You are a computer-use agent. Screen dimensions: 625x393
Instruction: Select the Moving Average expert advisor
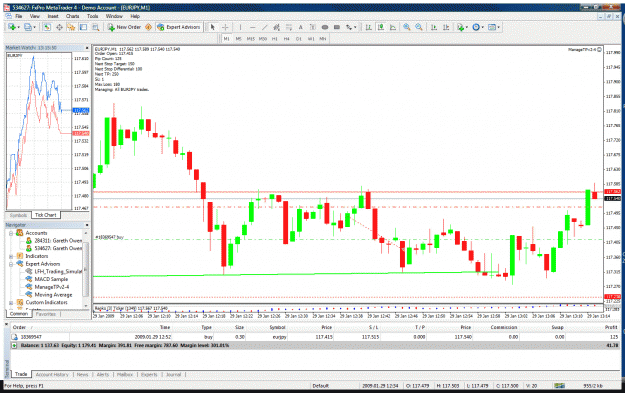point(53,295)
